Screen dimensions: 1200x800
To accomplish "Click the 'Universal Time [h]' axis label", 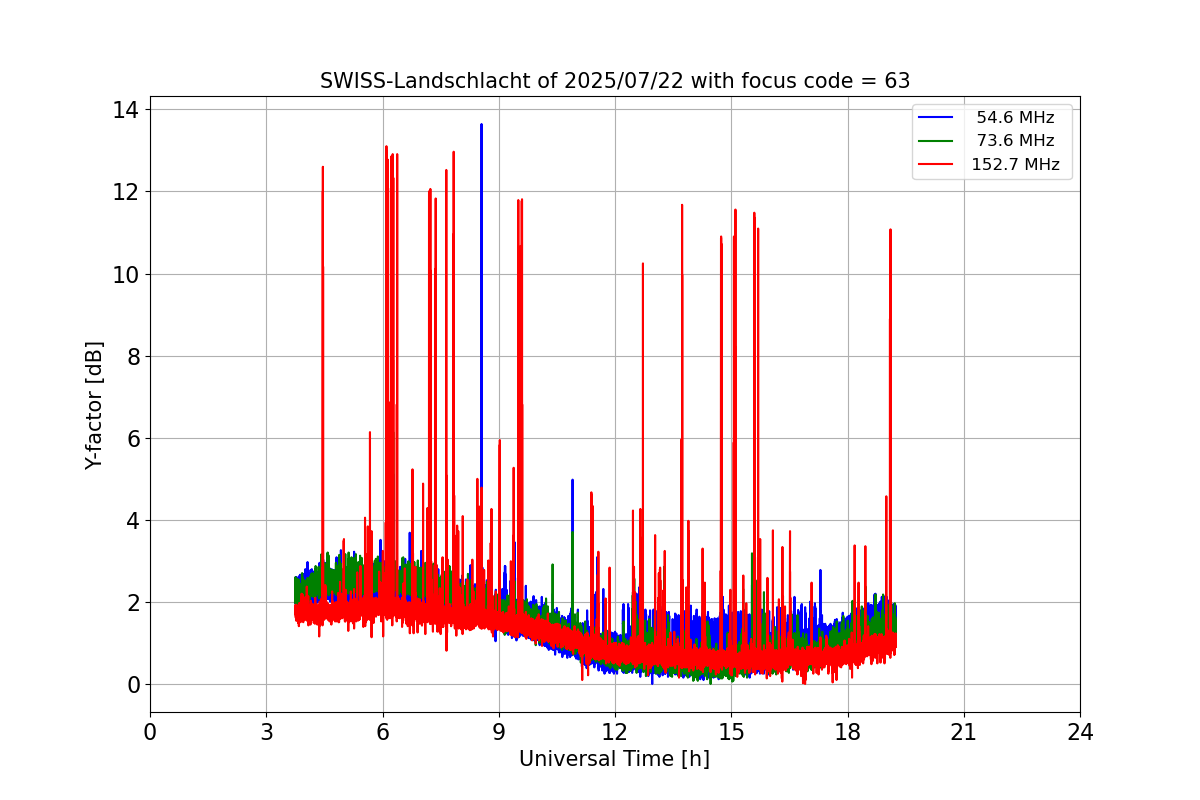I will coord(614,759).
